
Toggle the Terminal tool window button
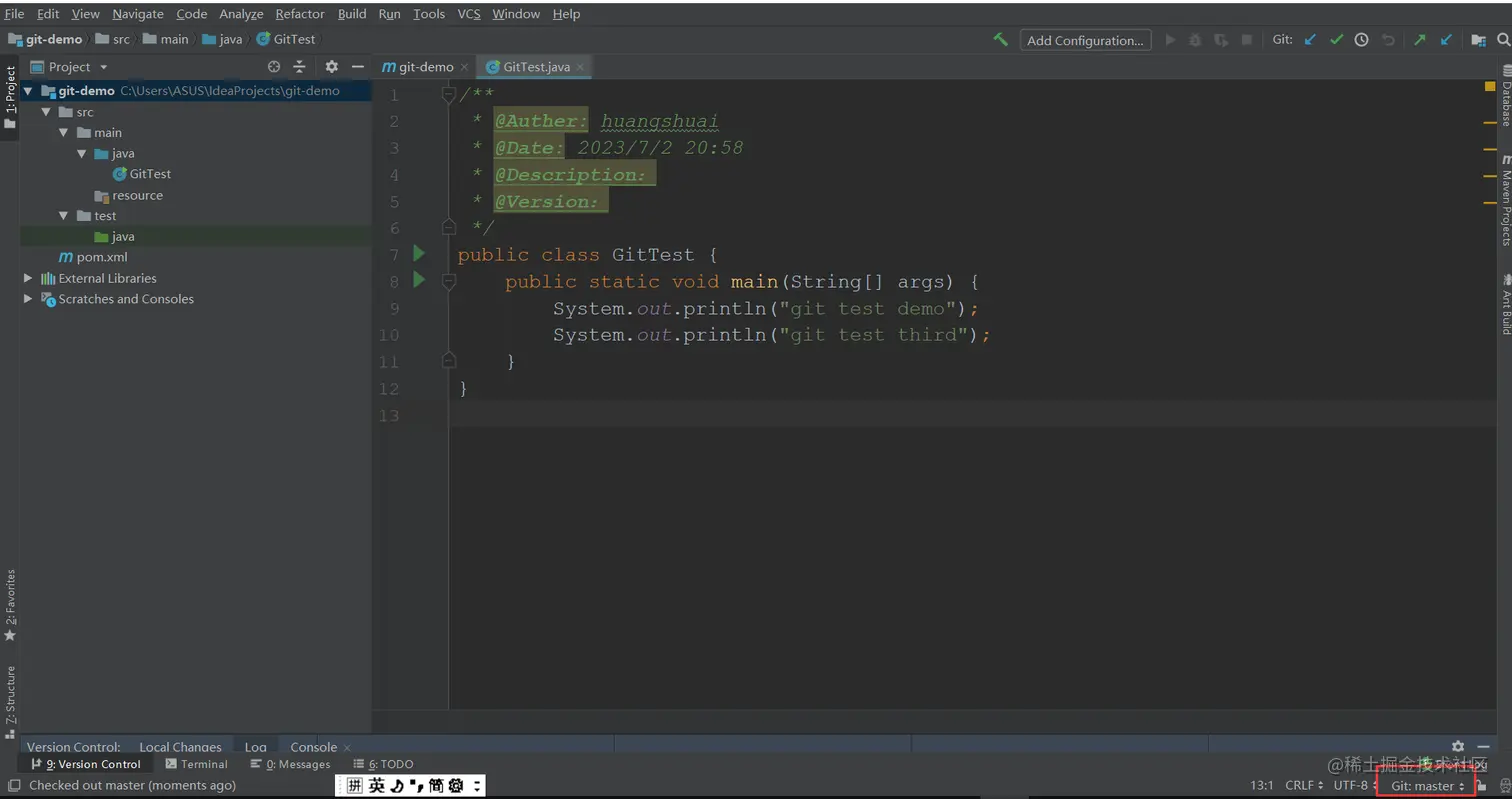pos(197,764)
